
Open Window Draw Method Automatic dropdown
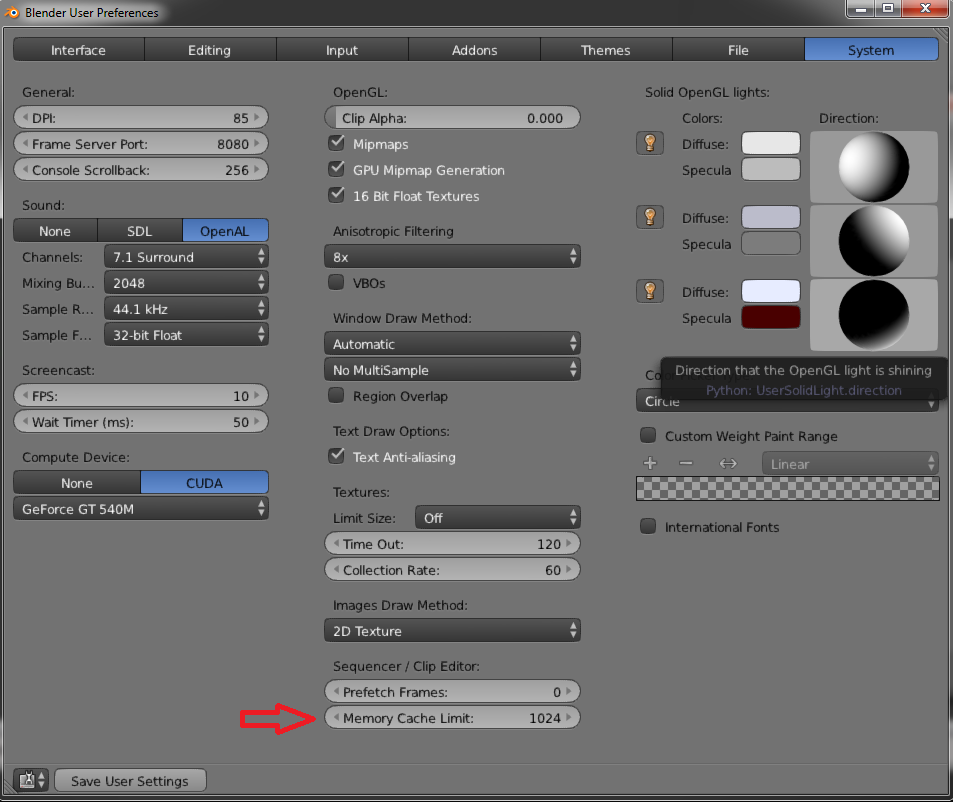(x=452, y=344)
